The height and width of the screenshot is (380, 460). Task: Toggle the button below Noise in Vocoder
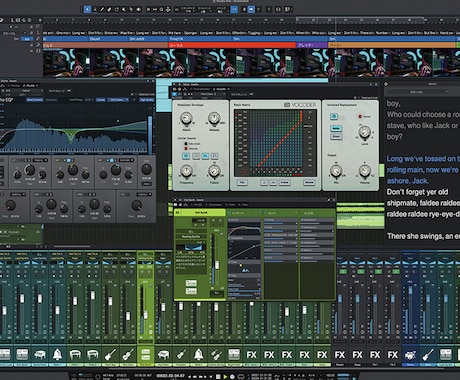click(336, 136)
